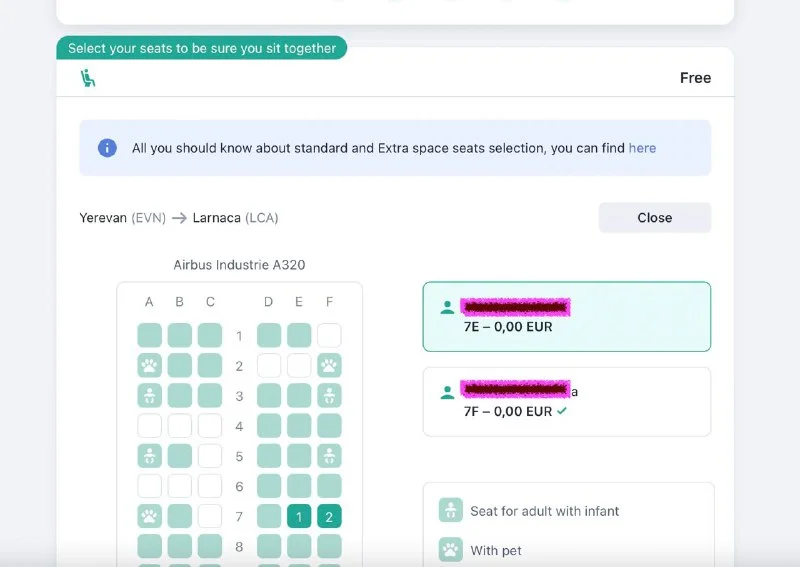Click the seat icon in section header
800x567 pixels.
pos(88,78)
